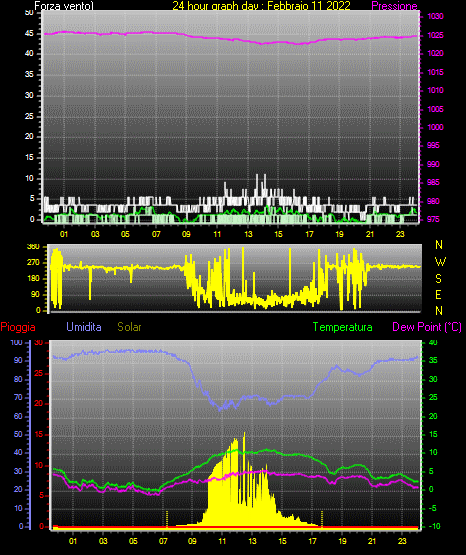This screenshot has height=555, width=466.
Task: Click the Solar legend label
Action: tap(130, 327)
